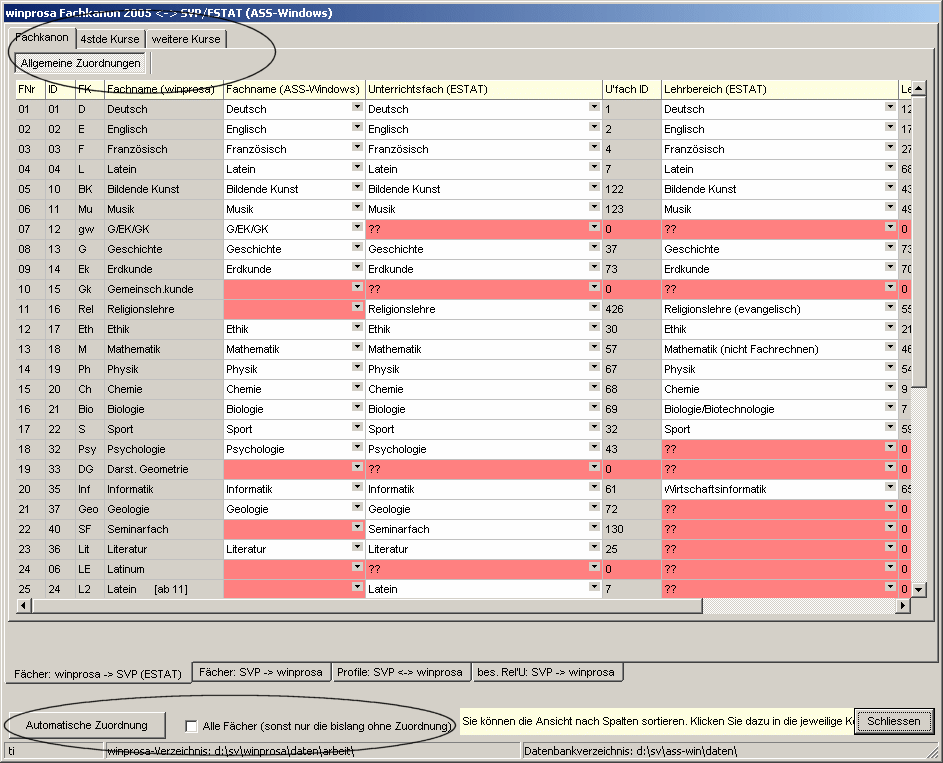Enable the 'Alle Fächer' checkbox
This screenshot has height=763, width=943.
(x=192, y=726)
